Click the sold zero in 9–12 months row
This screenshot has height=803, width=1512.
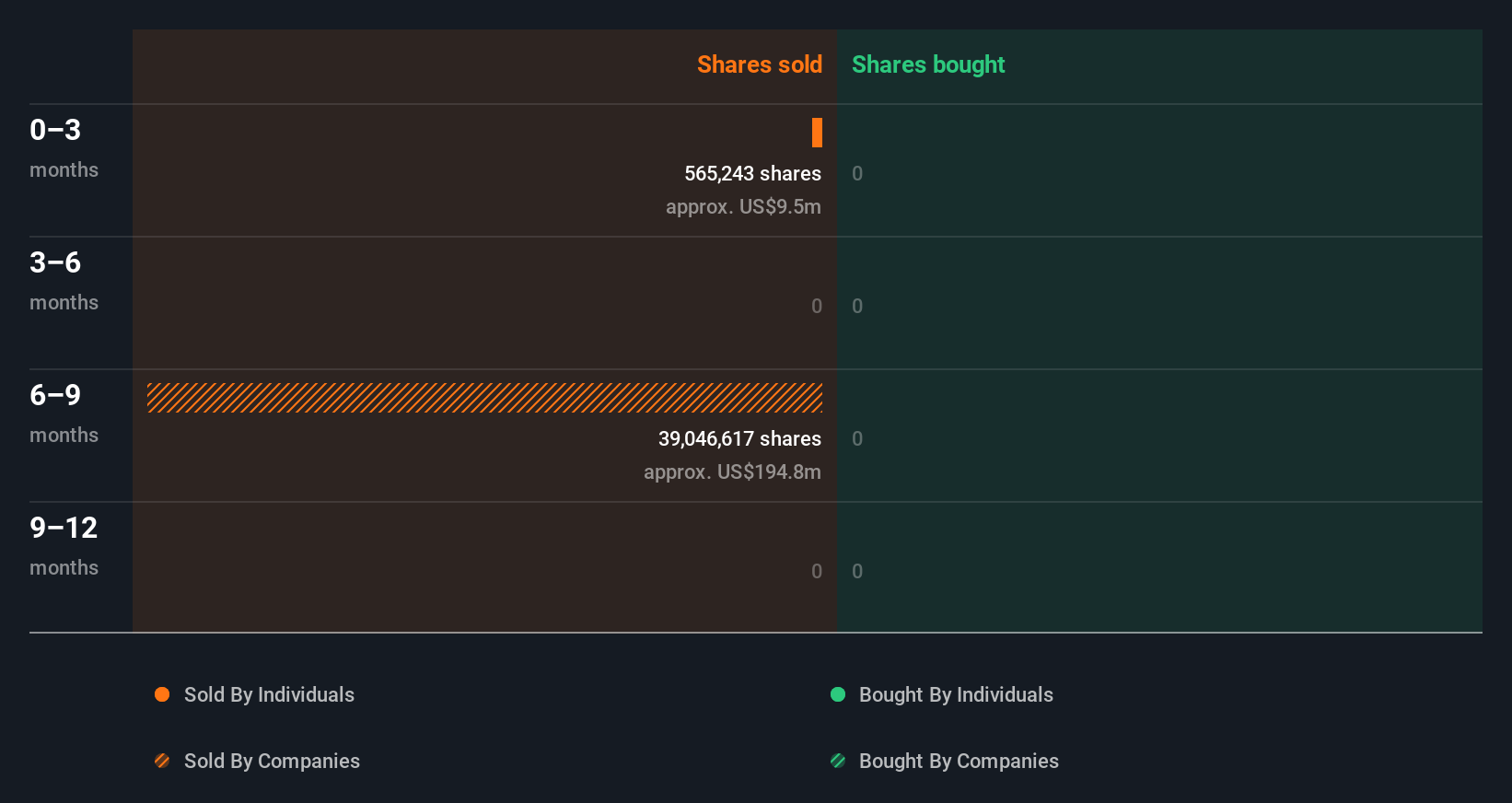817,571
